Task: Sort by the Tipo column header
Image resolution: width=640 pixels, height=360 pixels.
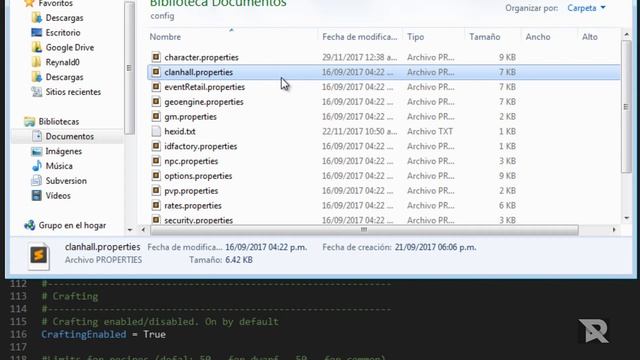Action: [x=416, y=37]
